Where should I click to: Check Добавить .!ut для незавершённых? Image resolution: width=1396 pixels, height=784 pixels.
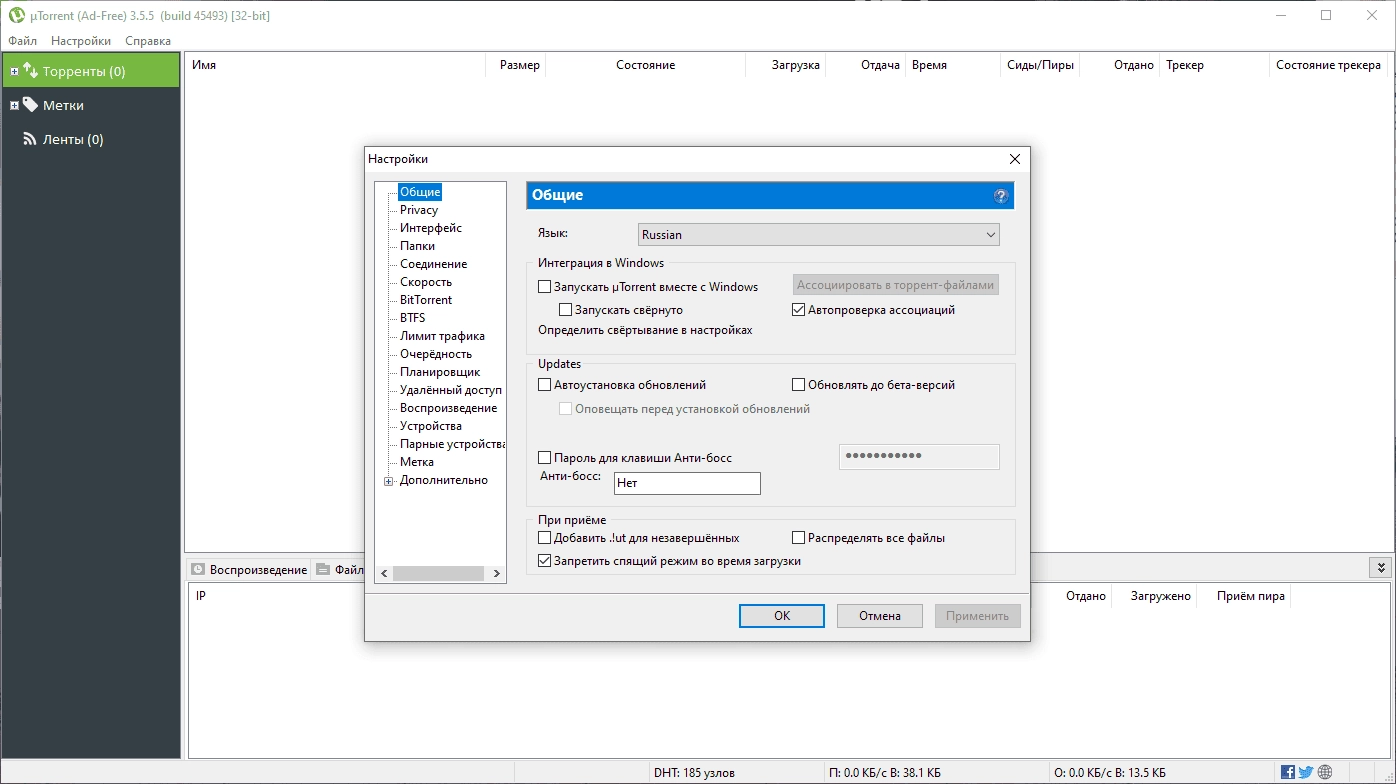point(545,538)
